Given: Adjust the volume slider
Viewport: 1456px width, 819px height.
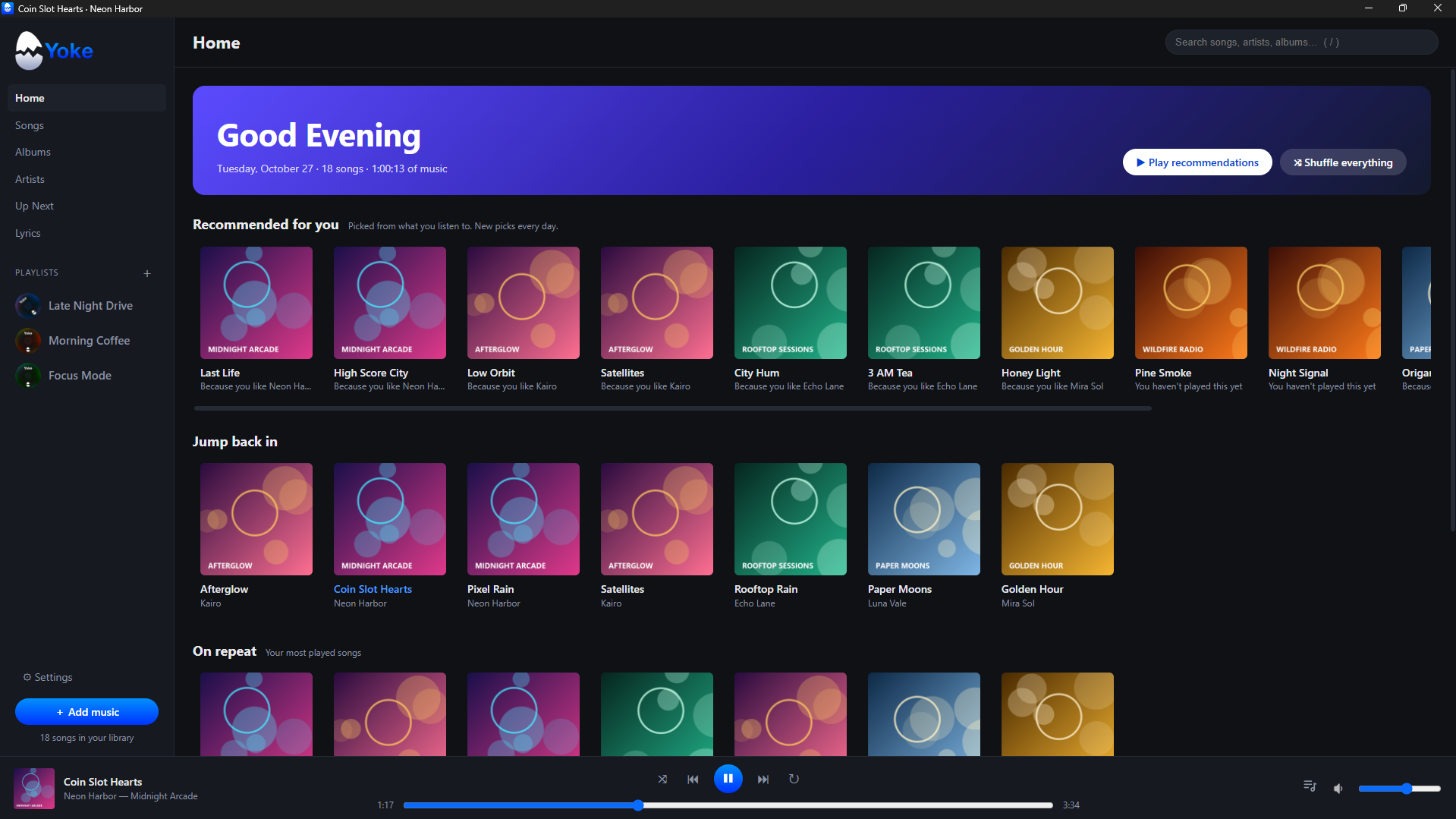Looking at the screenshot, I should (x=1400, y=789).
